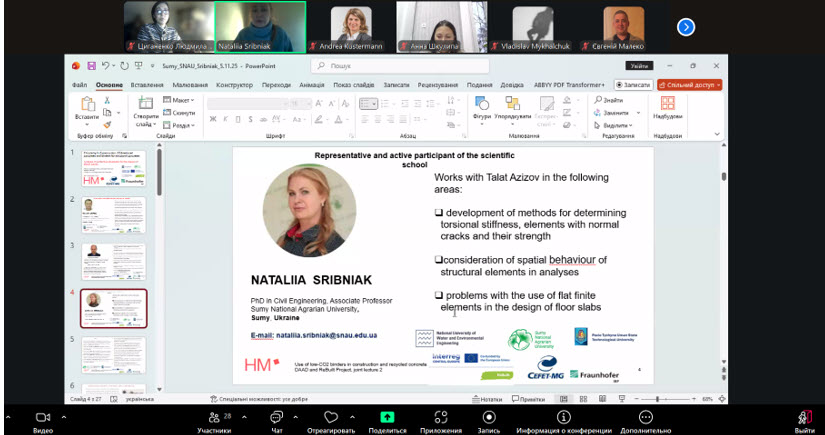Open the Insert ribbon tab

point(147,85)
